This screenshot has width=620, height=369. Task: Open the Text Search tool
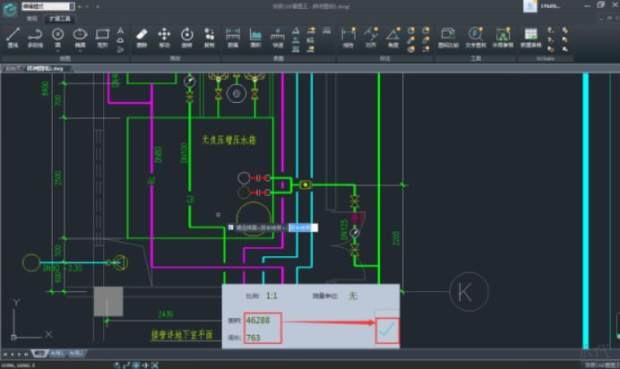point(475,38)
